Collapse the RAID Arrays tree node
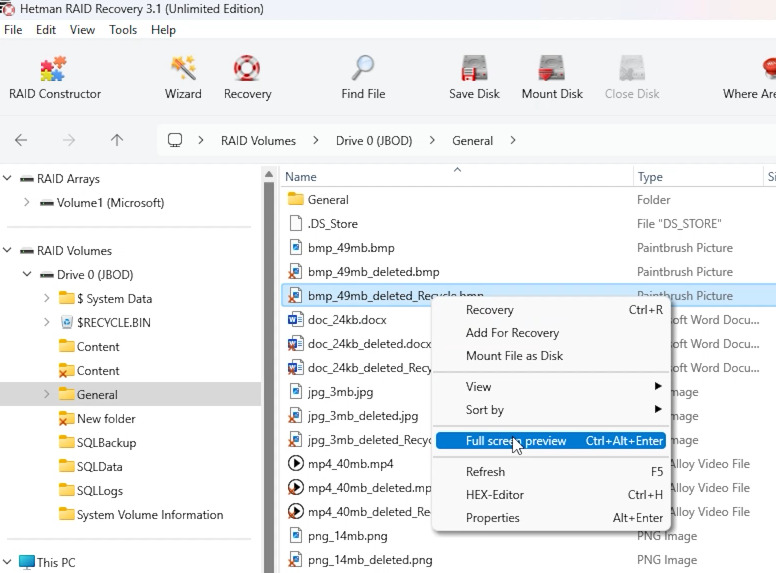 [7, 178]
